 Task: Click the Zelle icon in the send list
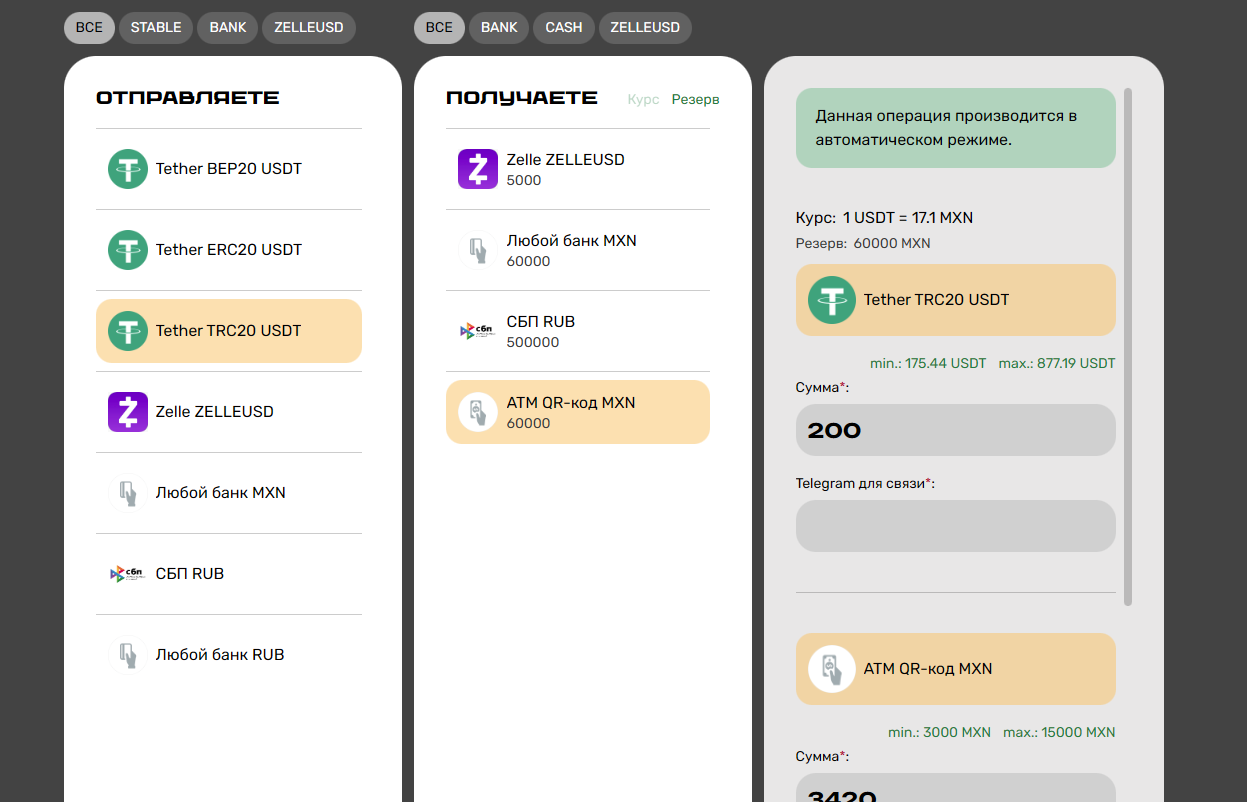pos(128,412)
